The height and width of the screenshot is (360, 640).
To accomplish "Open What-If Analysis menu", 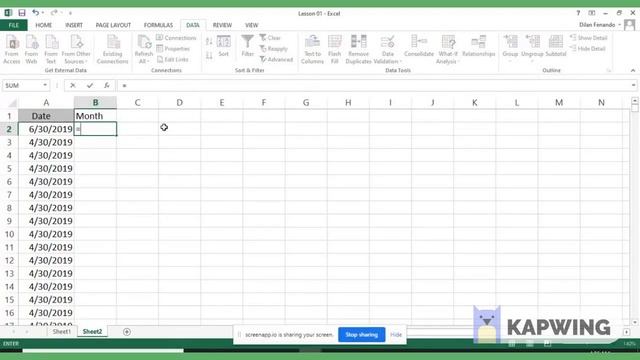I will 448,49.
